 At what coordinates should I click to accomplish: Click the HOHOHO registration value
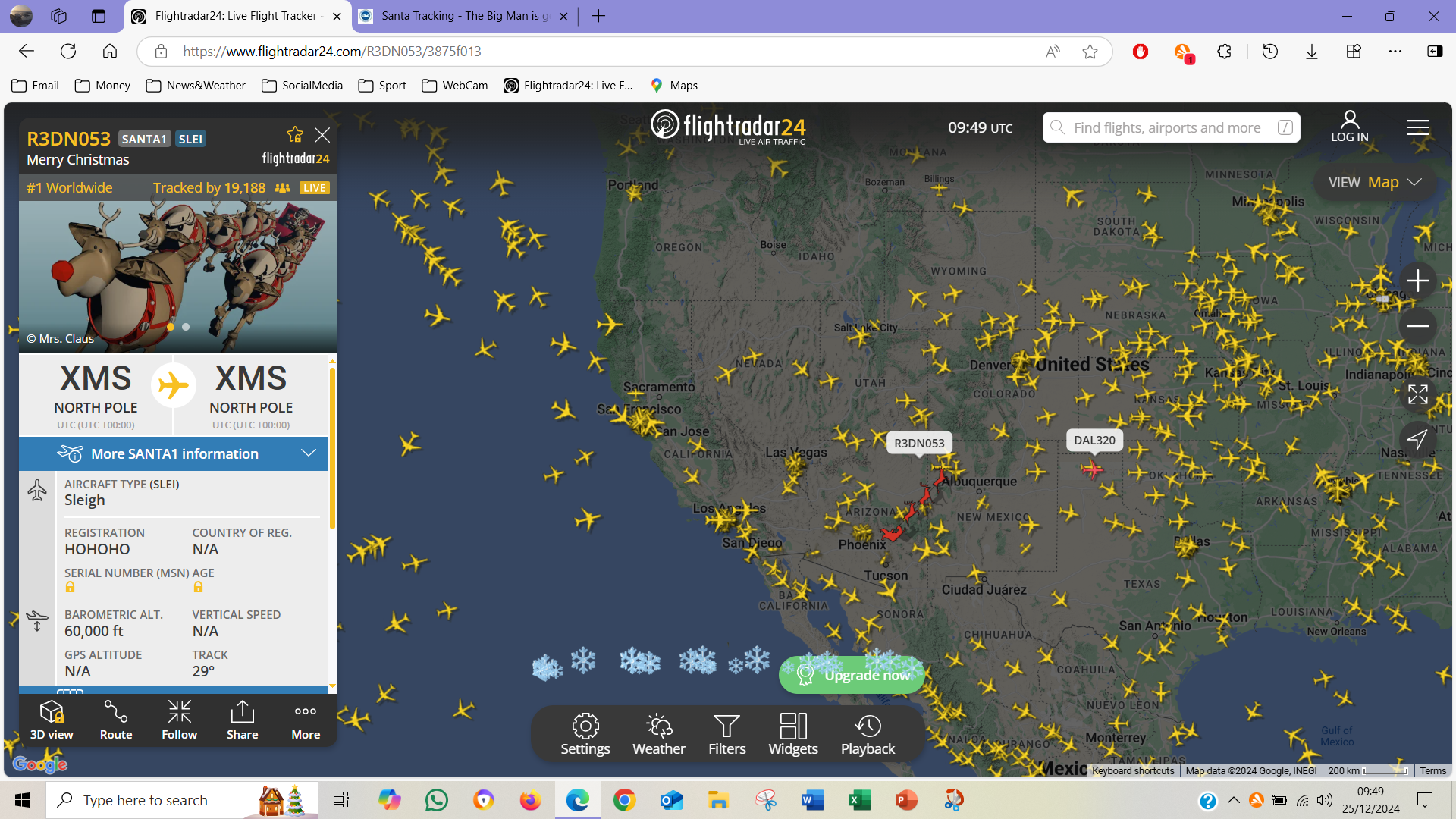coord(97,549)
